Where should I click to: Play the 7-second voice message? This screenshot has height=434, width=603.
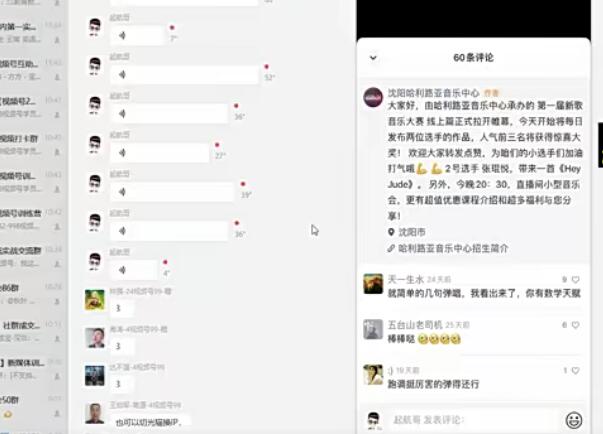tap(137, 35)
